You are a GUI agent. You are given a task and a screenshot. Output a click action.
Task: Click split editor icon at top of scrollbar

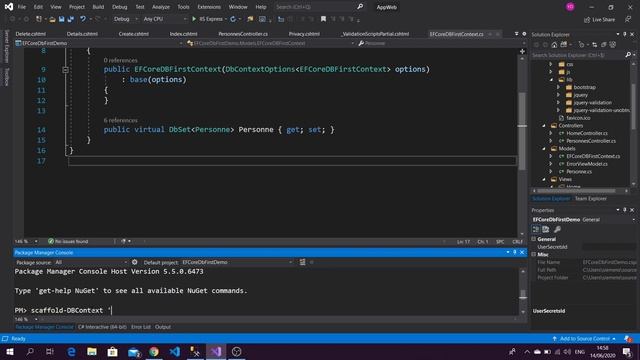click(522, 51)
